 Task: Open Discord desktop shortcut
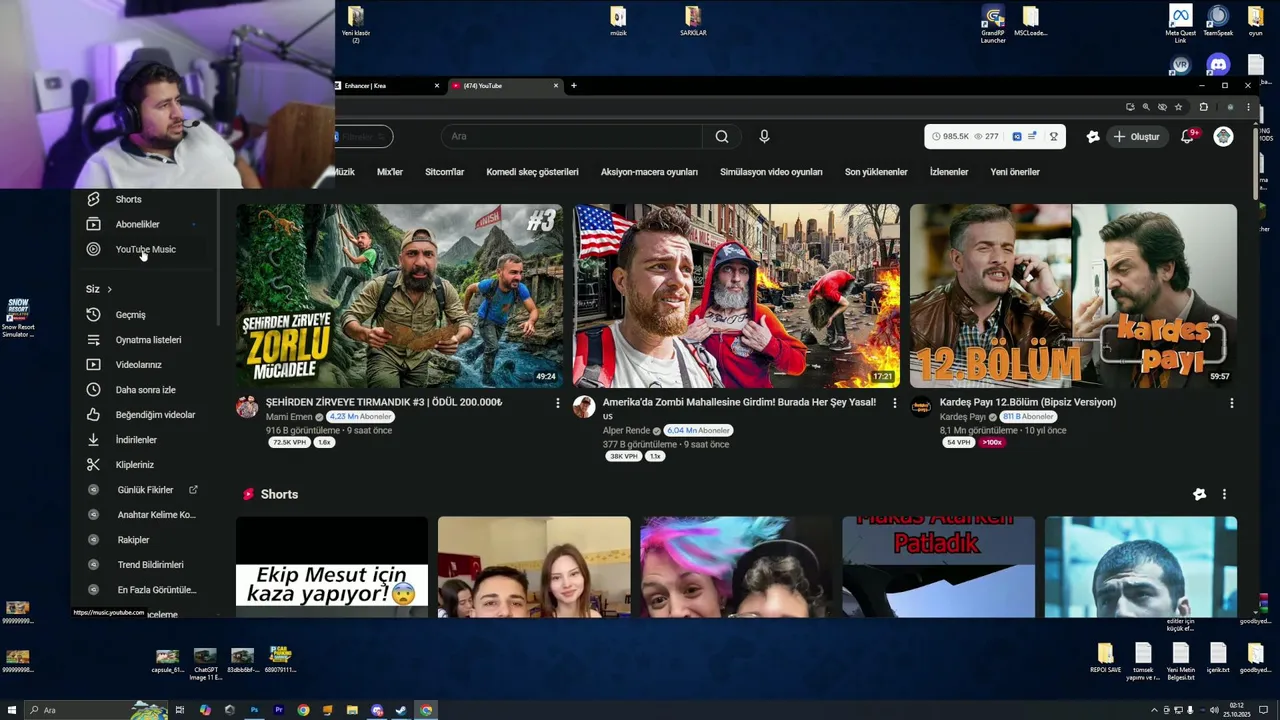coord(1217,65)
